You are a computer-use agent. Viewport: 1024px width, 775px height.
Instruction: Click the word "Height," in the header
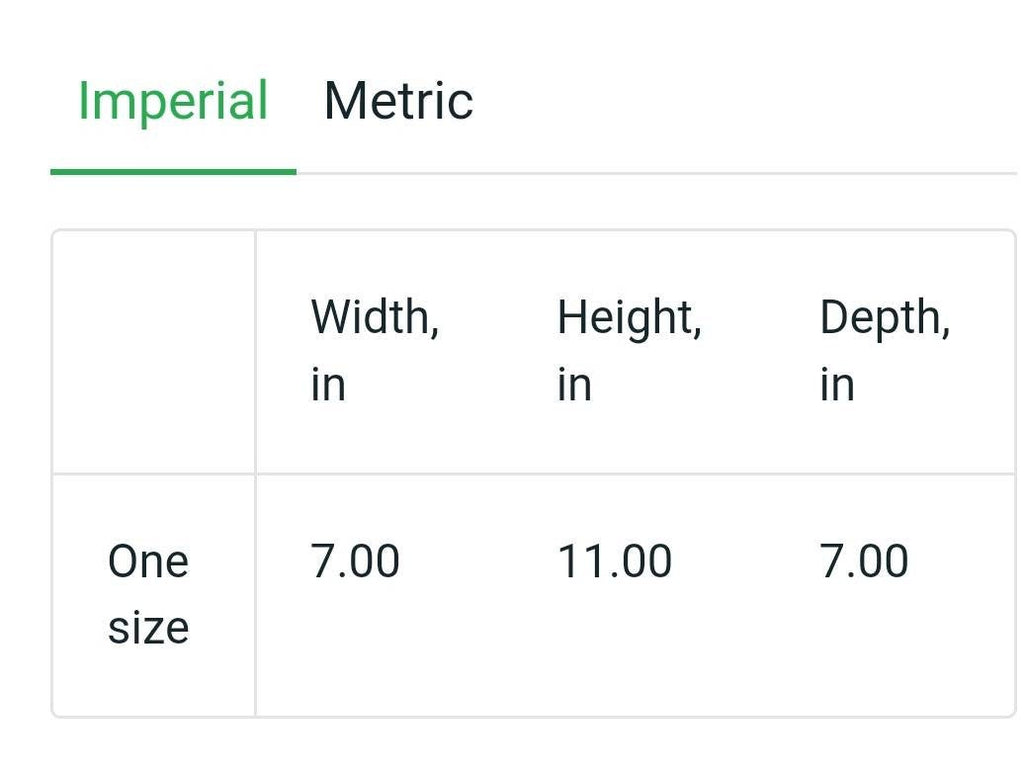click(x=629, y=318)
